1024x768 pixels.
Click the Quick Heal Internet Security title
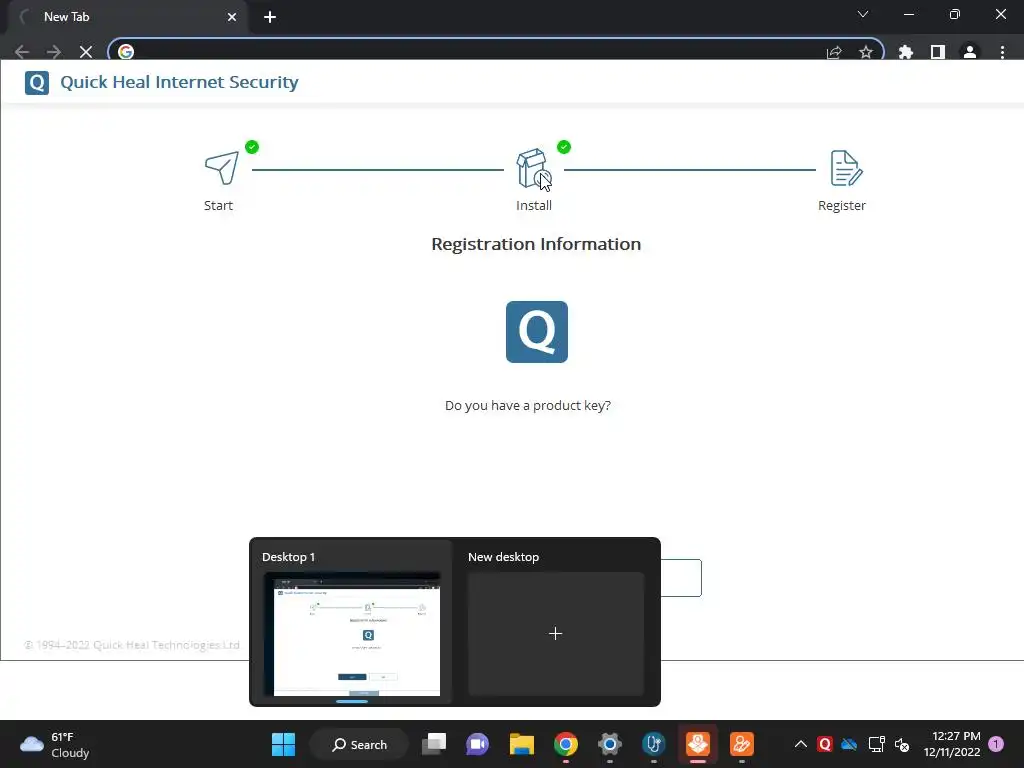[180, 82]
